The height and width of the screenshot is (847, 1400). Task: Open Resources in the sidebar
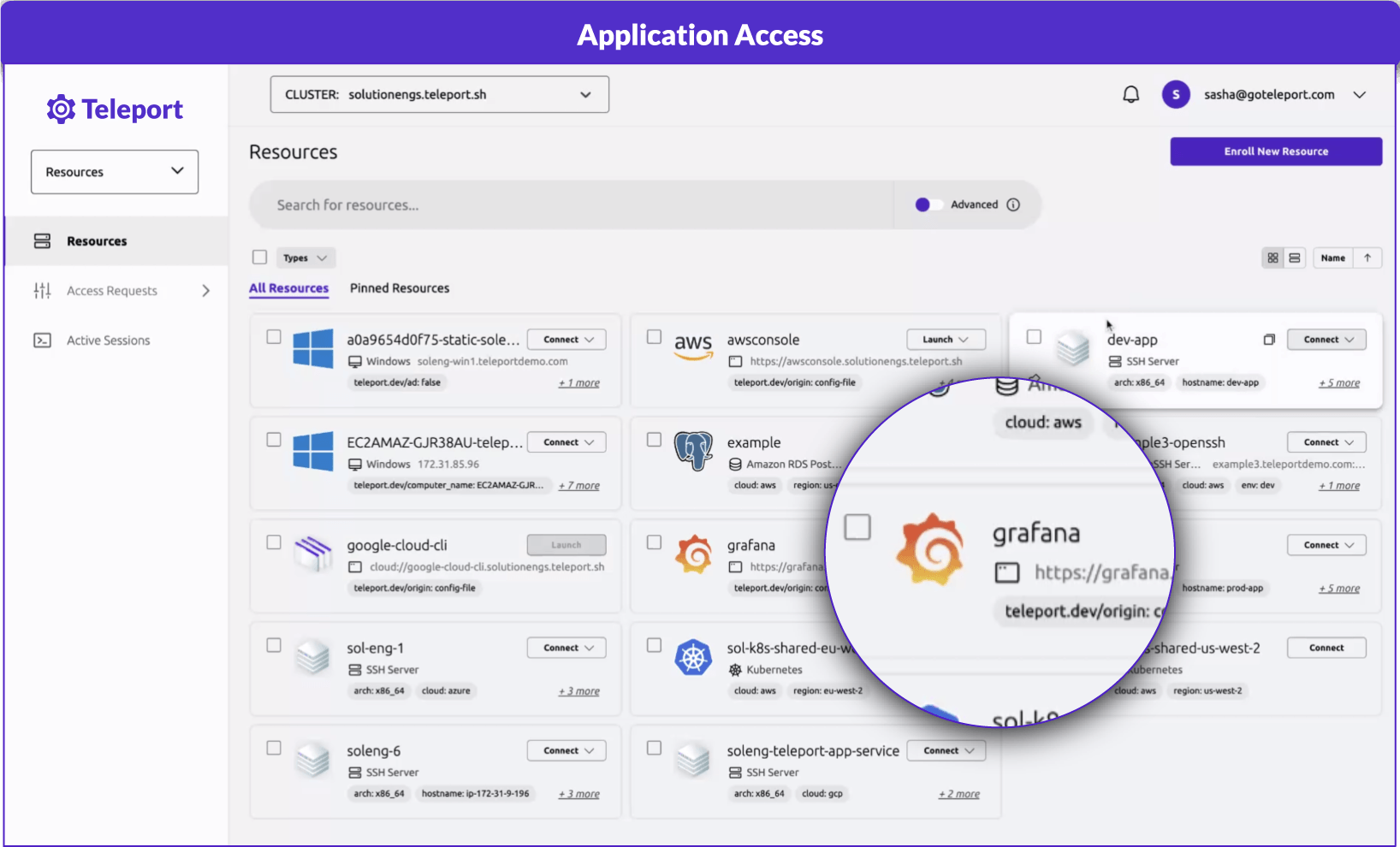point(116,241)
